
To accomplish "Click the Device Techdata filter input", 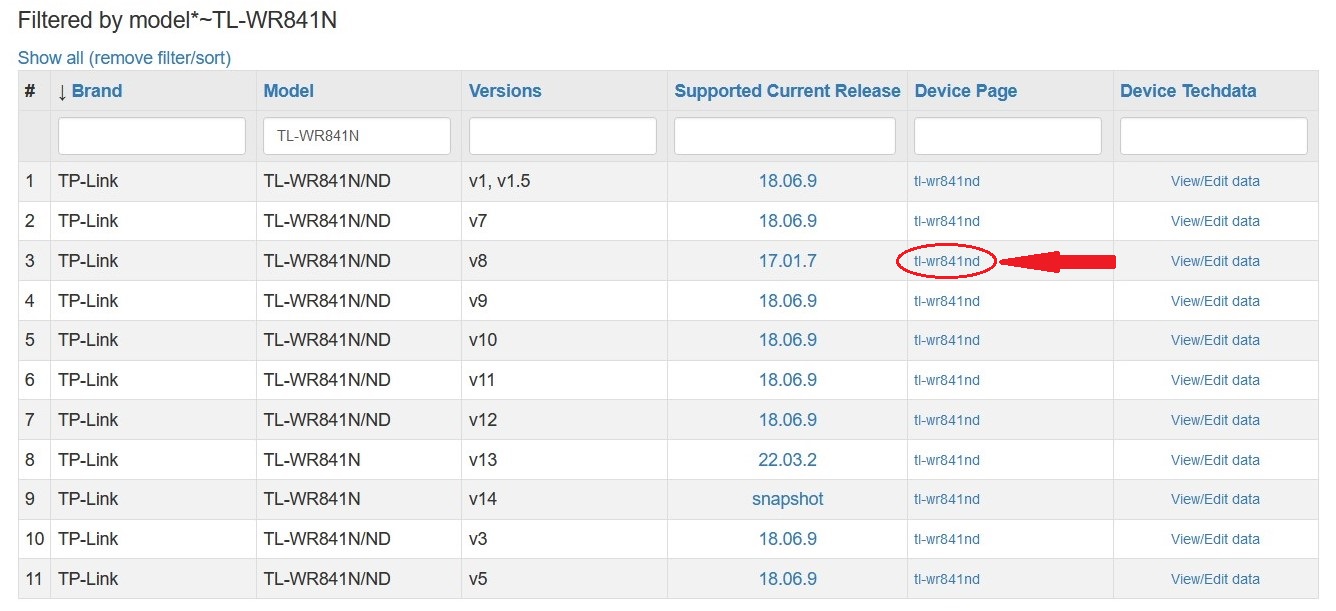I will (x=1213, y=136).
